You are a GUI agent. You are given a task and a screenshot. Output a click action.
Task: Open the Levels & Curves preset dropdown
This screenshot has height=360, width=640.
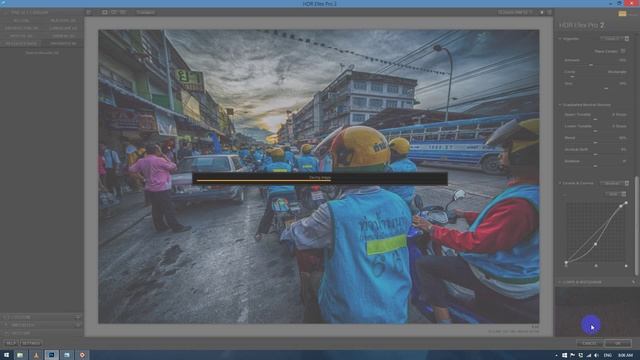[x=615, y=183]
